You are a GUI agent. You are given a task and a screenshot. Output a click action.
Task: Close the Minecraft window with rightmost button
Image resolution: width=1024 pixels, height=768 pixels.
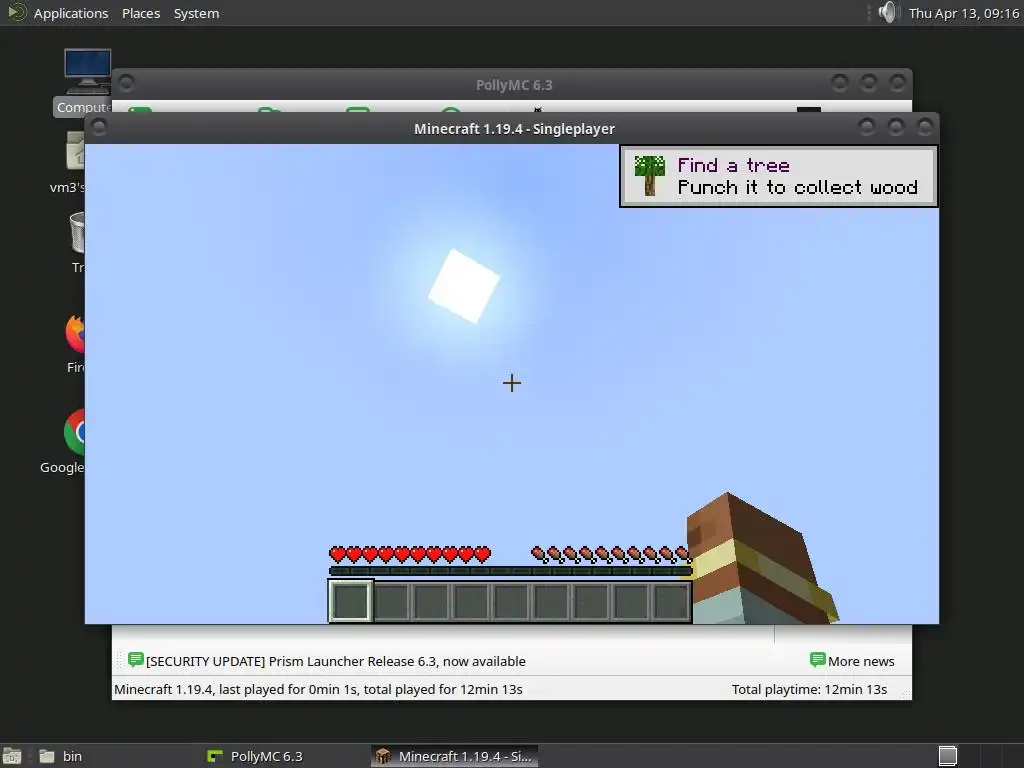(925, 127)
